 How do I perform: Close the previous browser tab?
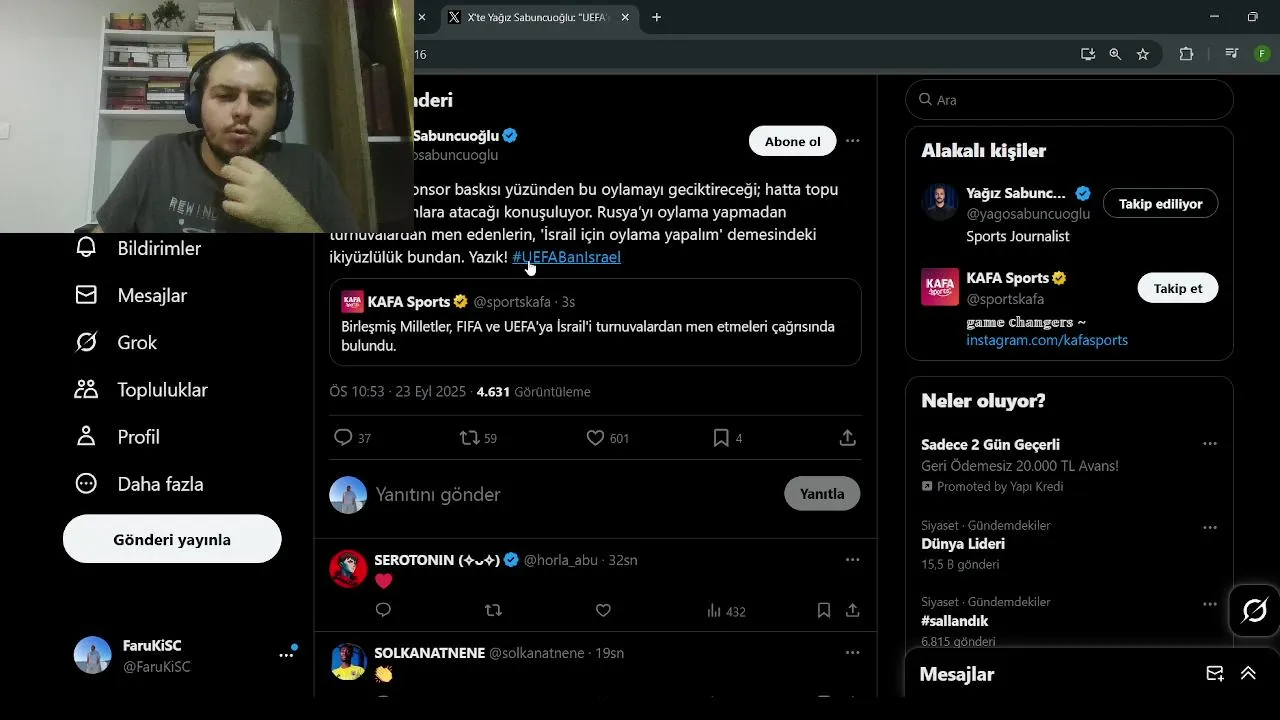click(x=422, y=17)
